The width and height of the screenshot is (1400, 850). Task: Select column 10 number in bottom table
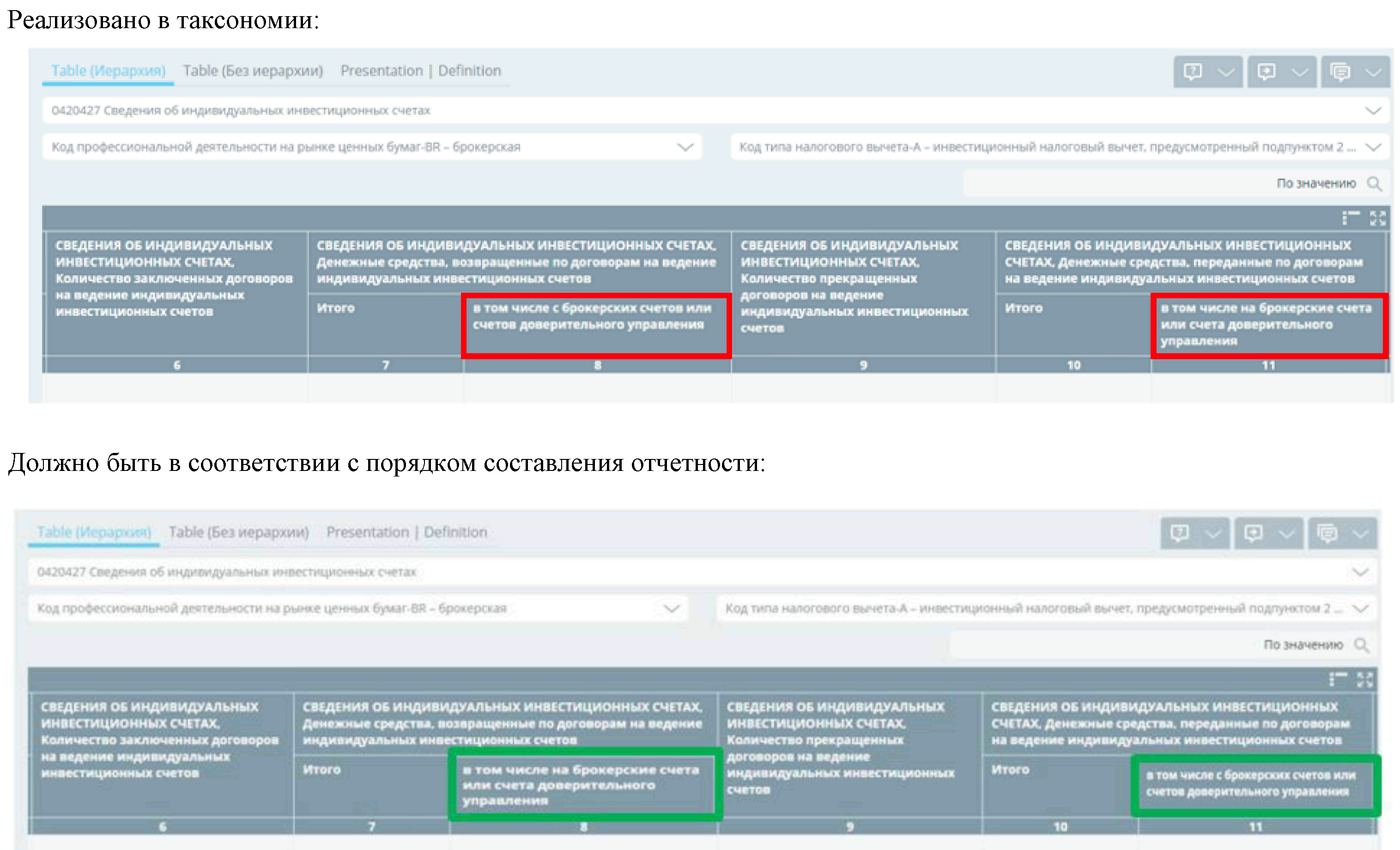click(x=1061, y=827)
